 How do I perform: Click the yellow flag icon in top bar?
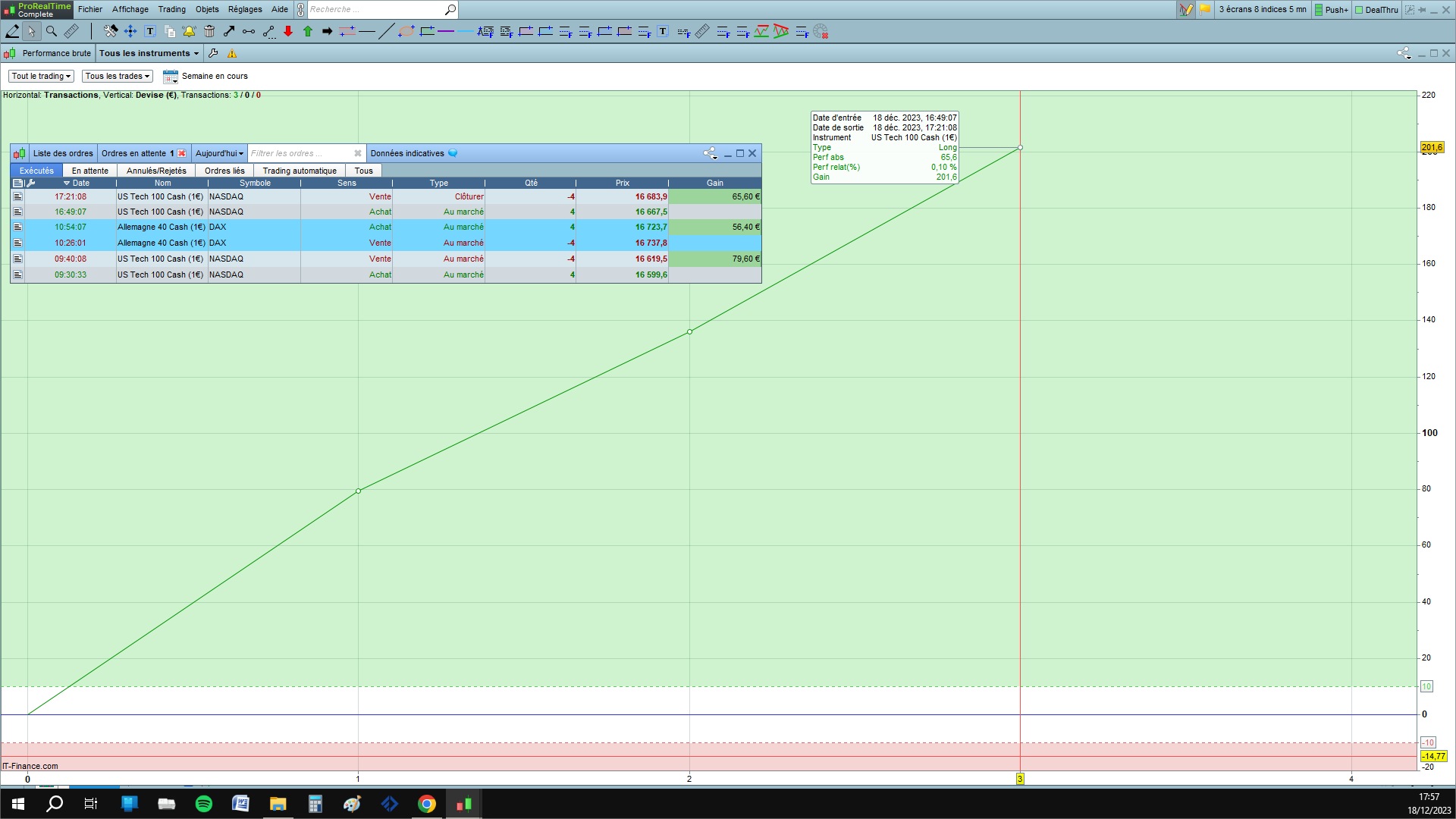[1205, 9]
